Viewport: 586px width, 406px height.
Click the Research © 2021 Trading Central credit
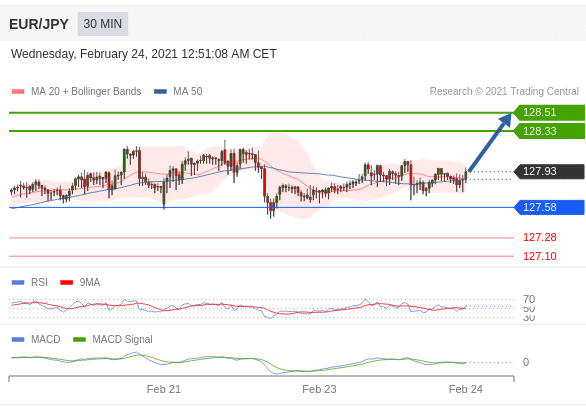tap(504, 92)
